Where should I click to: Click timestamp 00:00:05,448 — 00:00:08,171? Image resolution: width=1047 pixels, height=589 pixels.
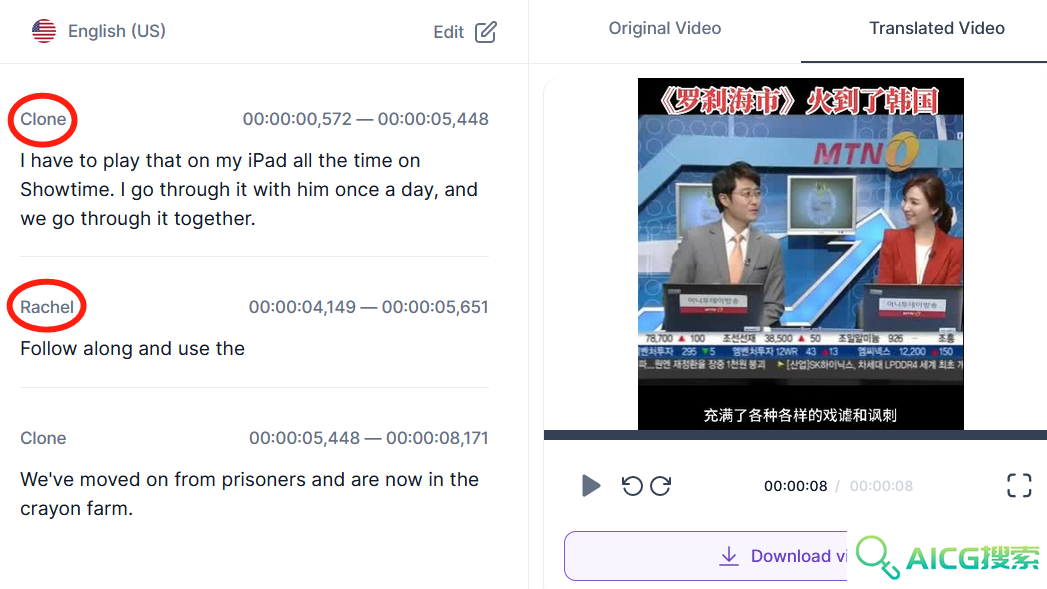pos(369,438)
